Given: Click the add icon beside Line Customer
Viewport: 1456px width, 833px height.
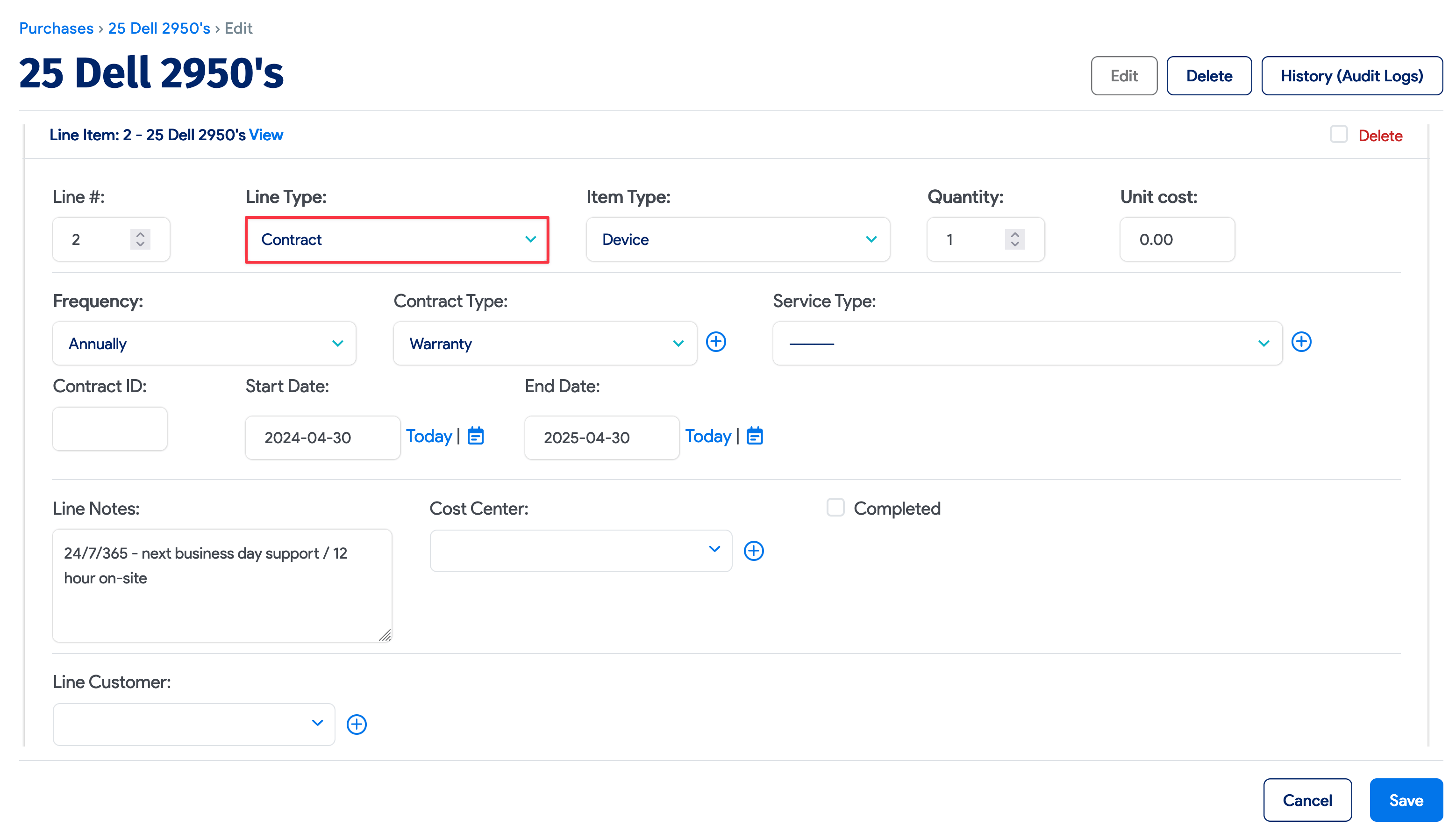Looking at the screenshot, I should (356, 724).
